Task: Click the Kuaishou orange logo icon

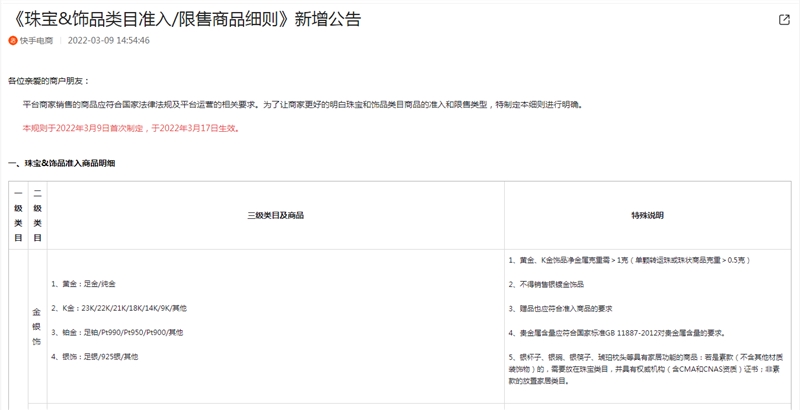Action: (x=13, y=41)
